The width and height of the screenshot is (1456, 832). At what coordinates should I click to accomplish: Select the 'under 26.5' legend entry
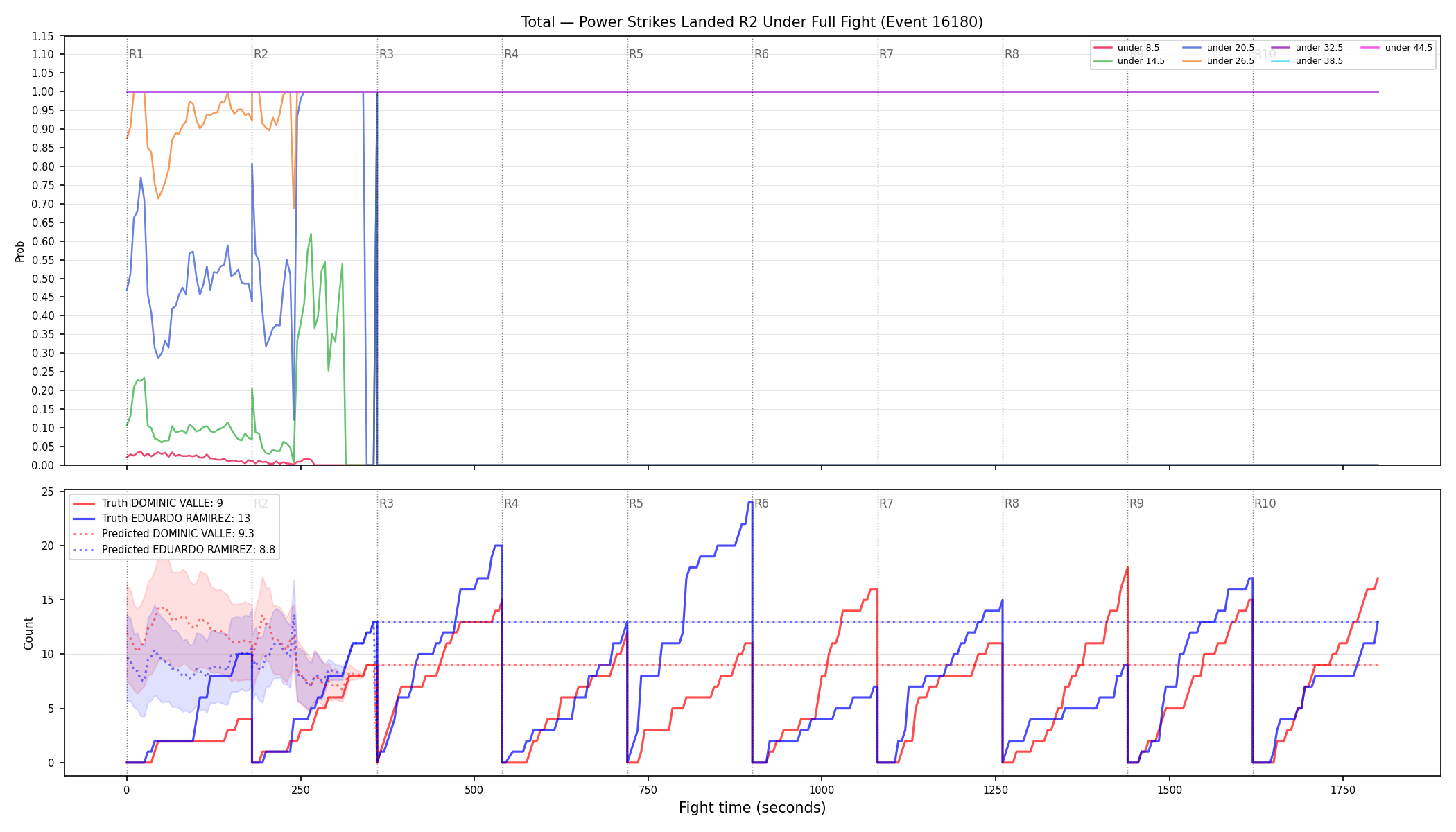click(1218, 61)
